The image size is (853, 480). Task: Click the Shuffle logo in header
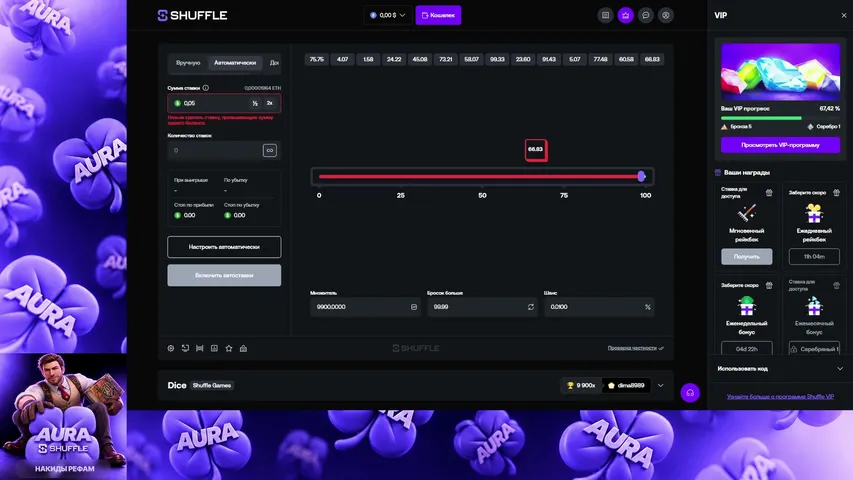point(193,15)
